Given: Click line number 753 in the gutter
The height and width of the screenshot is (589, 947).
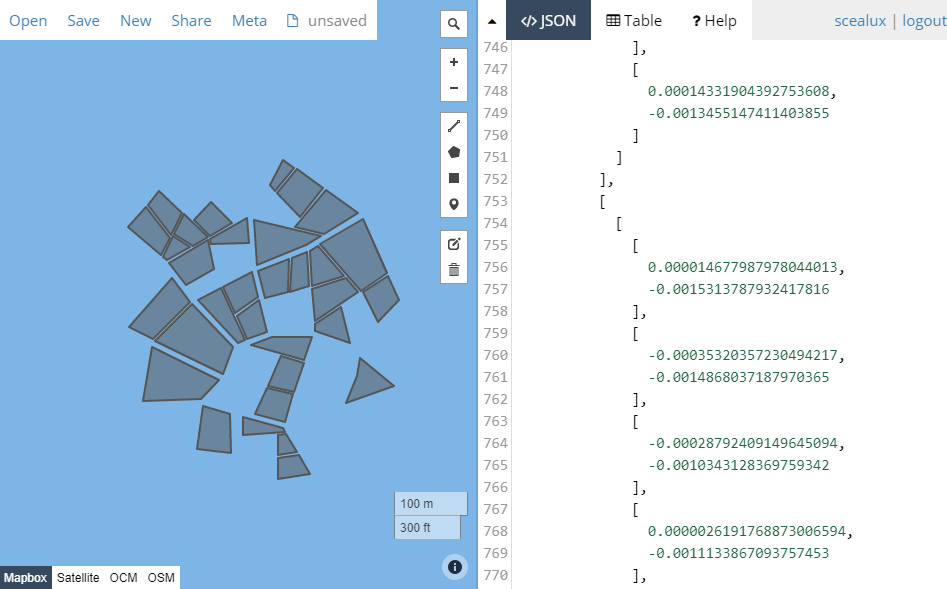Looking at the screenshot, I should (495, 201).
